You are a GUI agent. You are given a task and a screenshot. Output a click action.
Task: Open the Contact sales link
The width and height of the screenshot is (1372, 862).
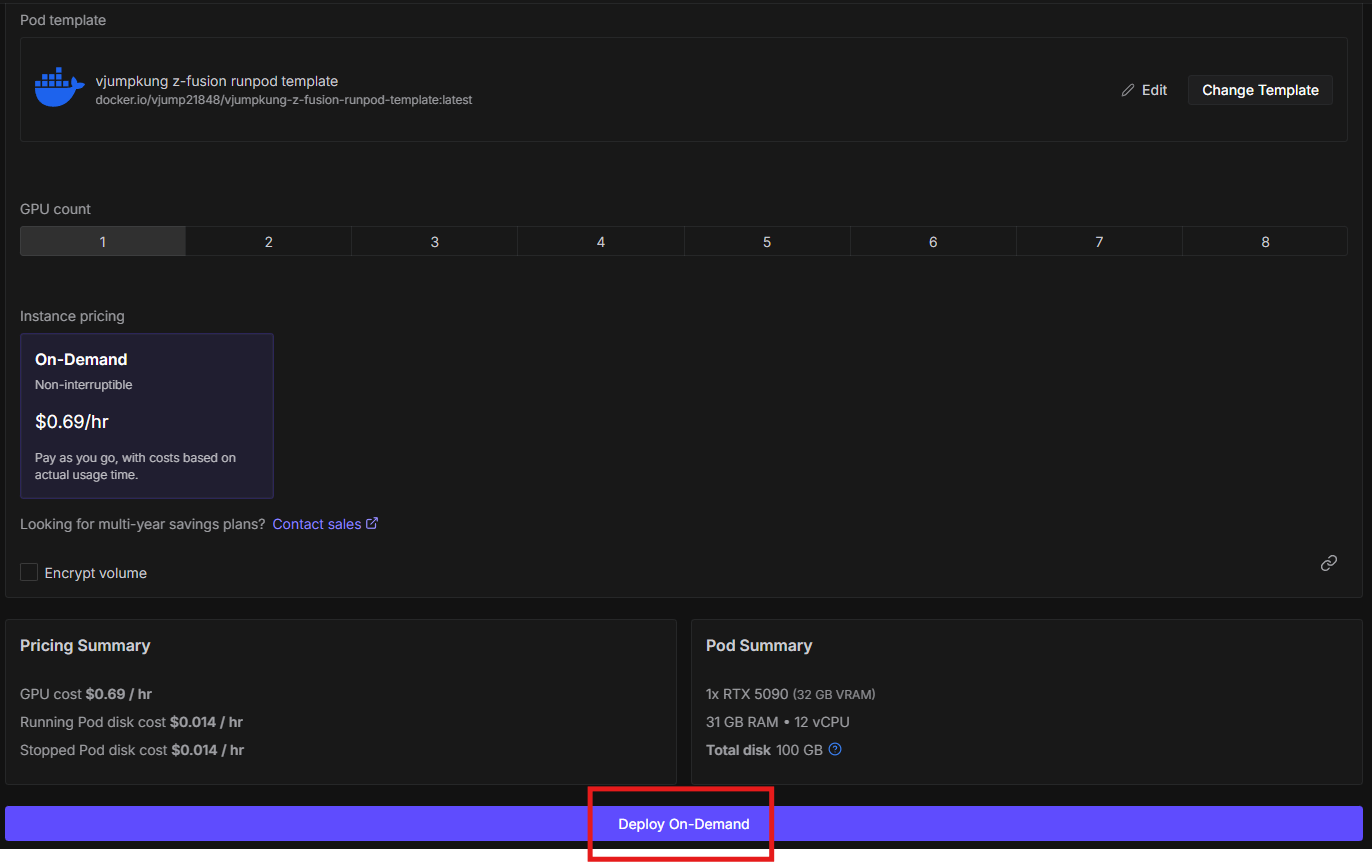point(316,524)
